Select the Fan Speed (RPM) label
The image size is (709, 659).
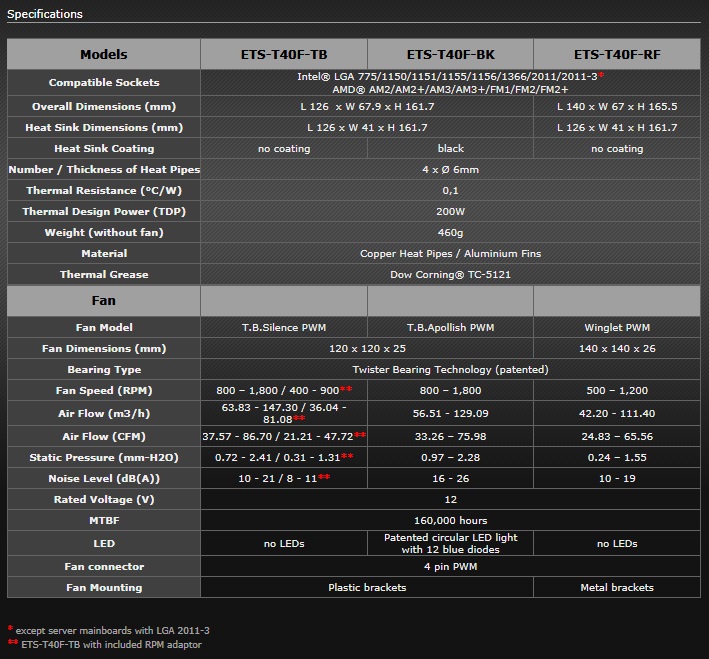(104, 390)
